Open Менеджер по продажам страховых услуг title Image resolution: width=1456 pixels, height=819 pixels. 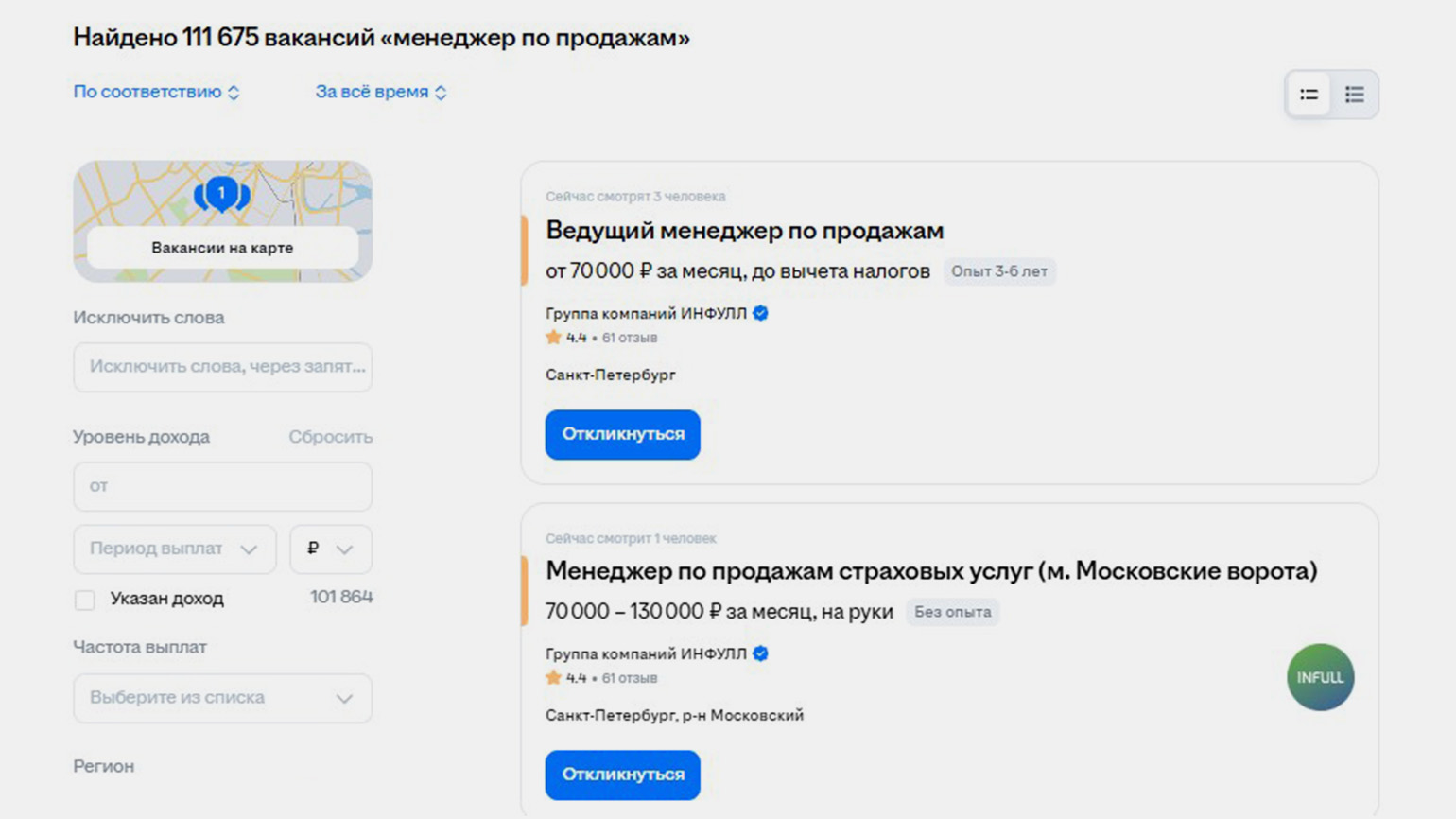click(x=931, y=571)
